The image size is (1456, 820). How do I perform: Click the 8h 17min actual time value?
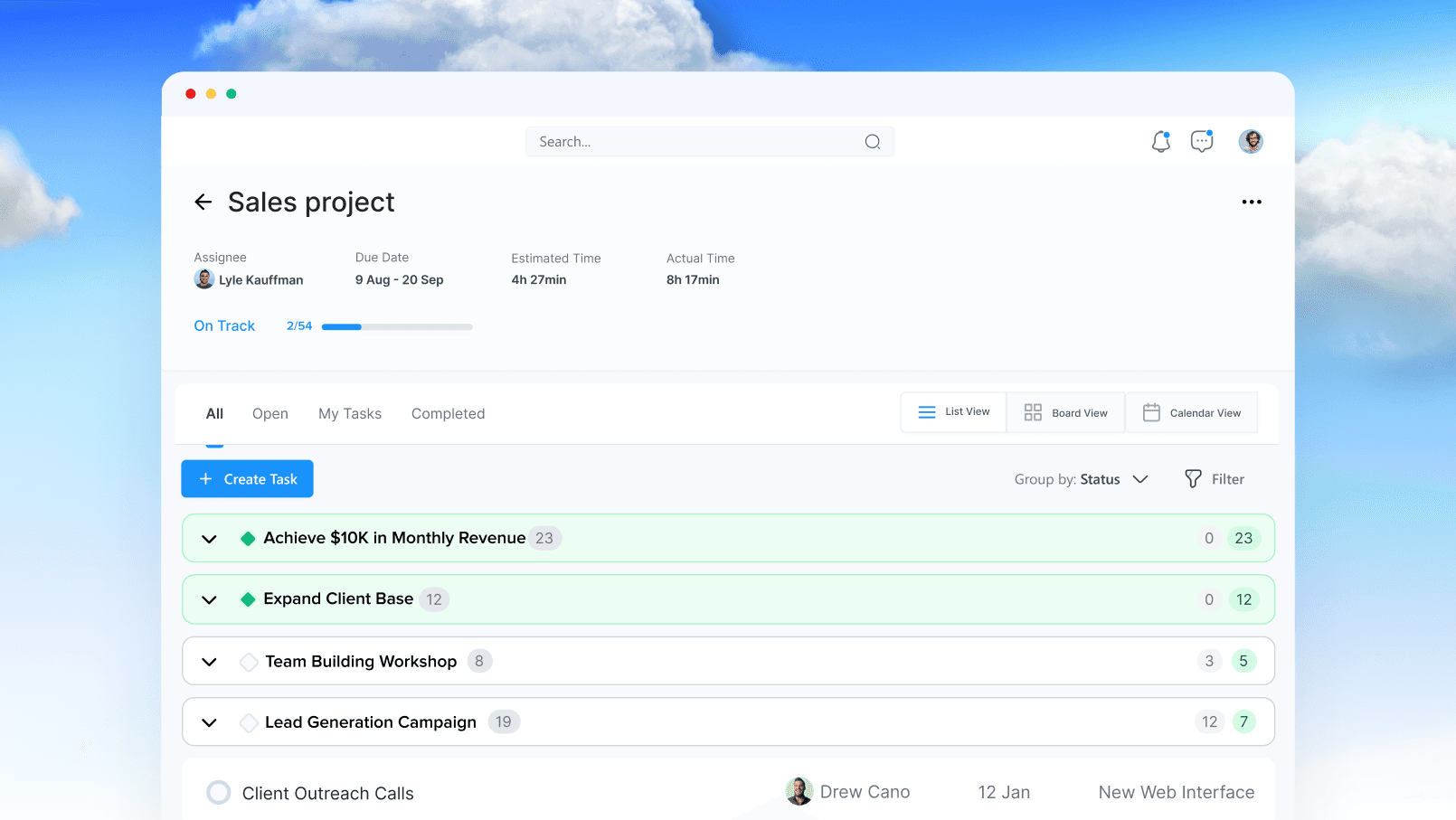693,280
